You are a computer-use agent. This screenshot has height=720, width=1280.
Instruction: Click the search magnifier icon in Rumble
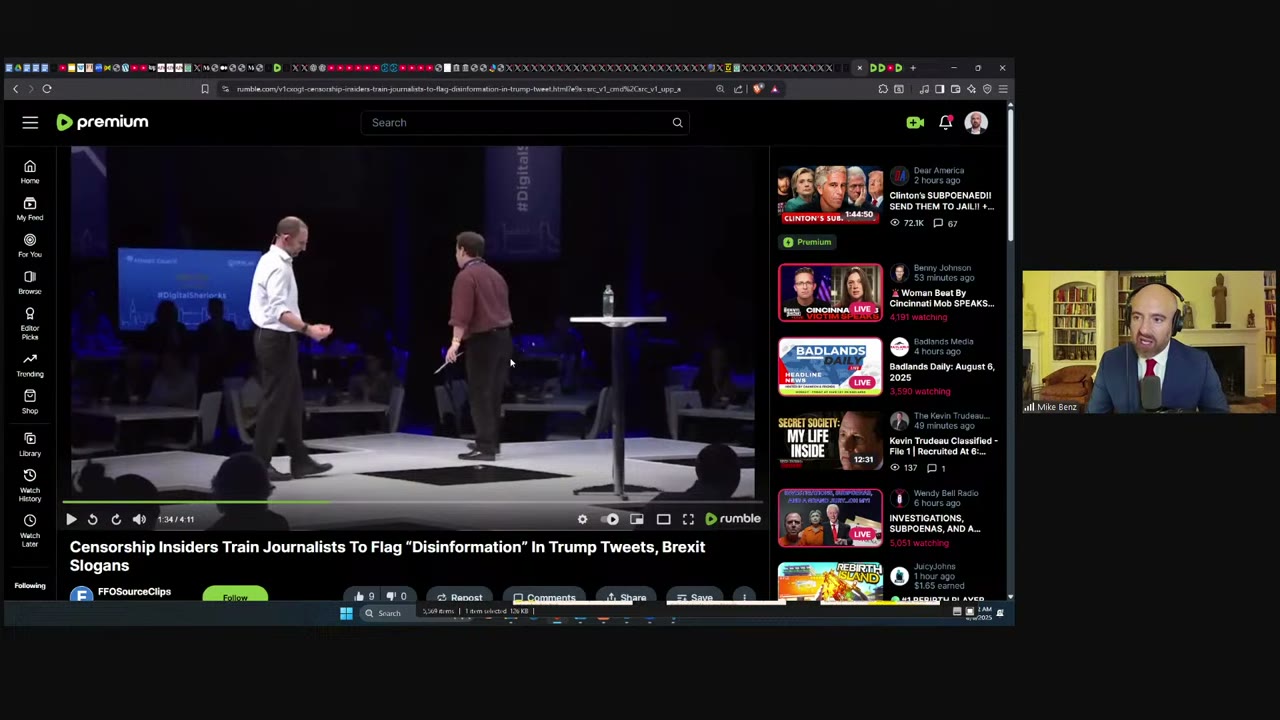(677, 123)
